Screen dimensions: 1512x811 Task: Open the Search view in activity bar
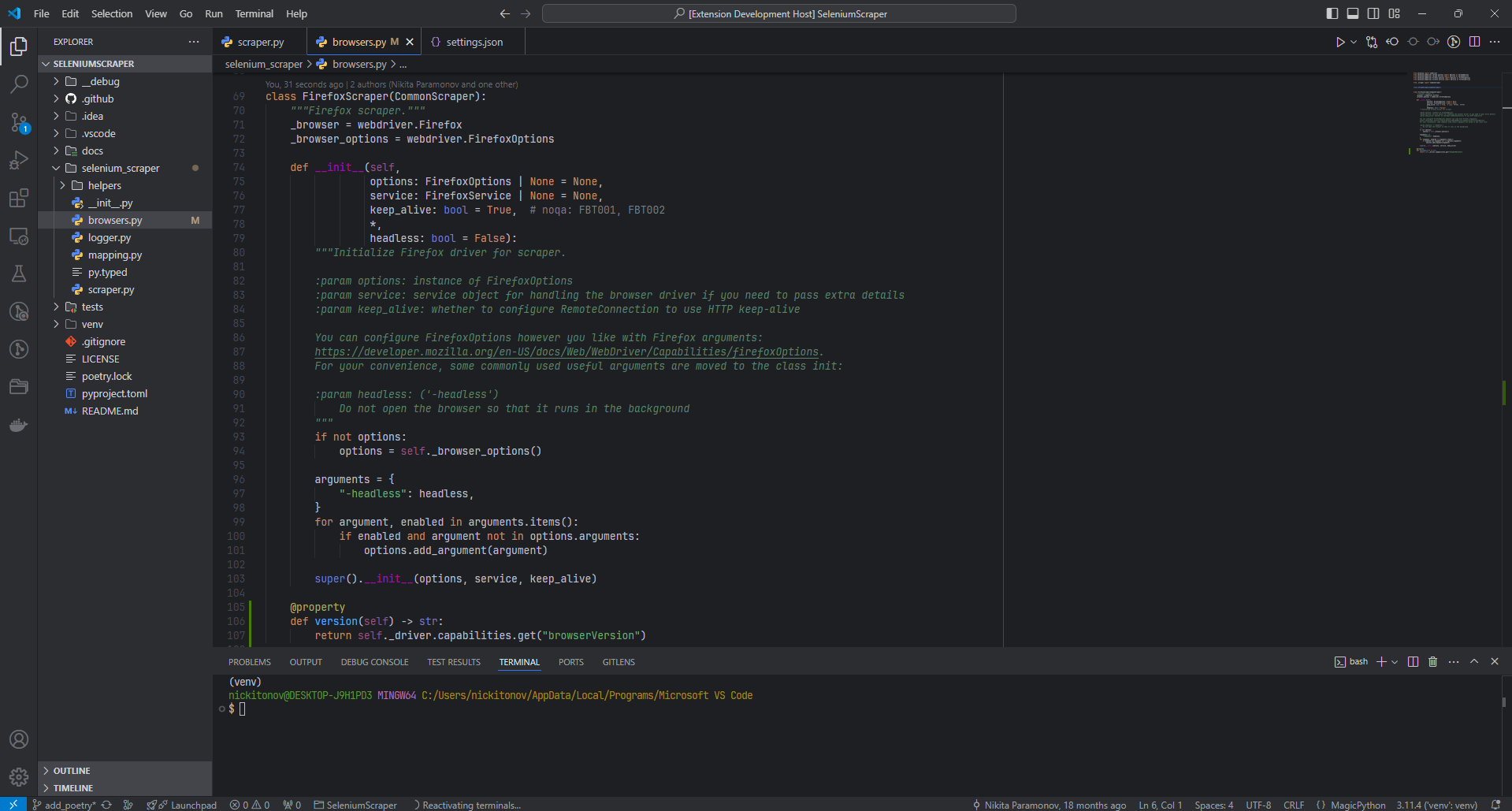pyautogui.click(x=19, y=84)
